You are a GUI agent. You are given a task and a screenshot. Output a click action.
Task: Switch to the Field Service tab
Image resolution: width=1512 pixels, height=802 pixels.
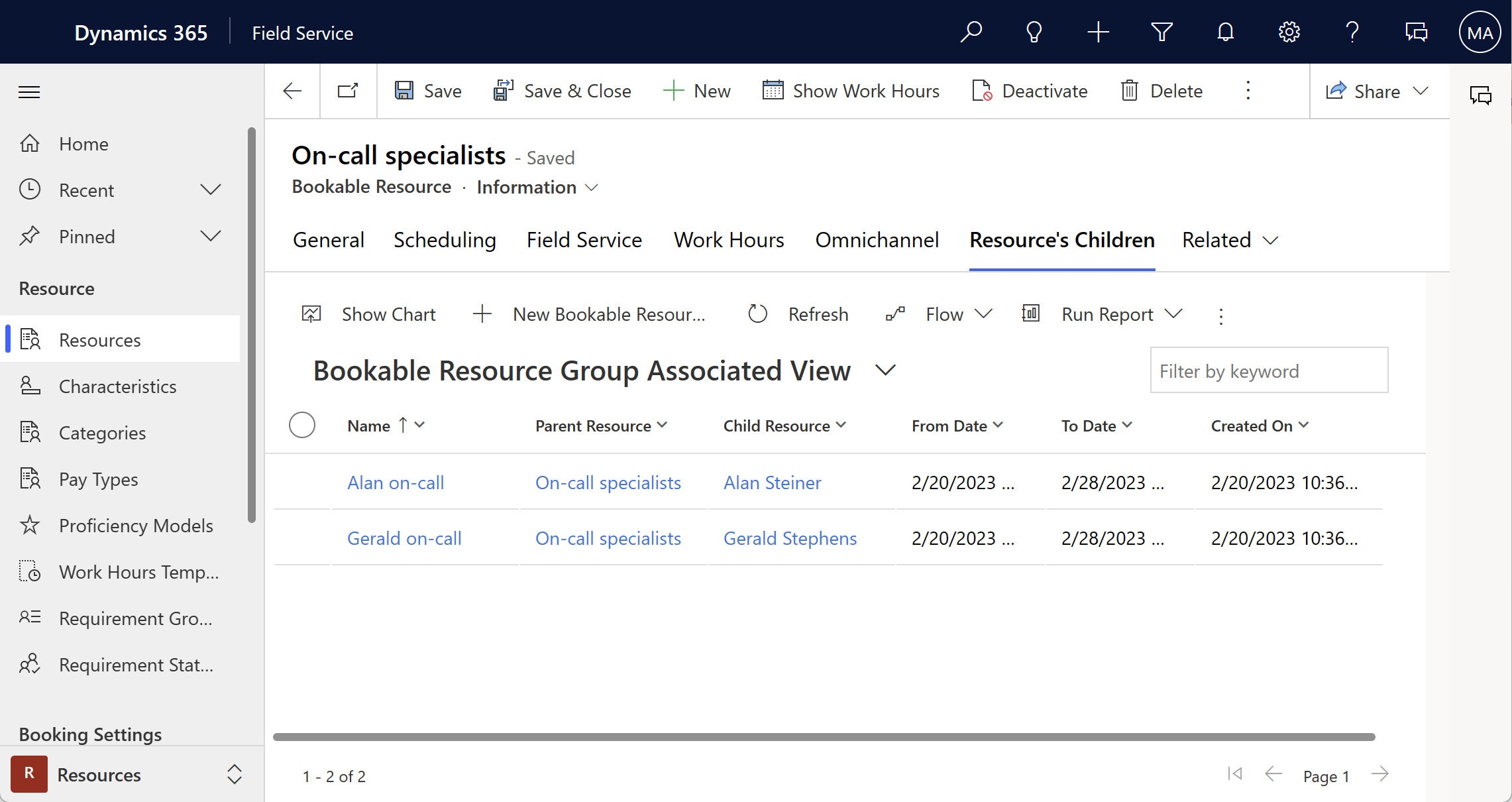tap(584, 239)
